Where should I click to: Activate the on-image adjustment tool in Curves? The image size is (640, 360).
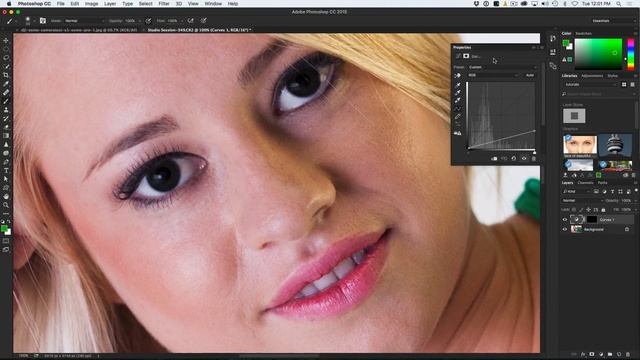(458, 76)
